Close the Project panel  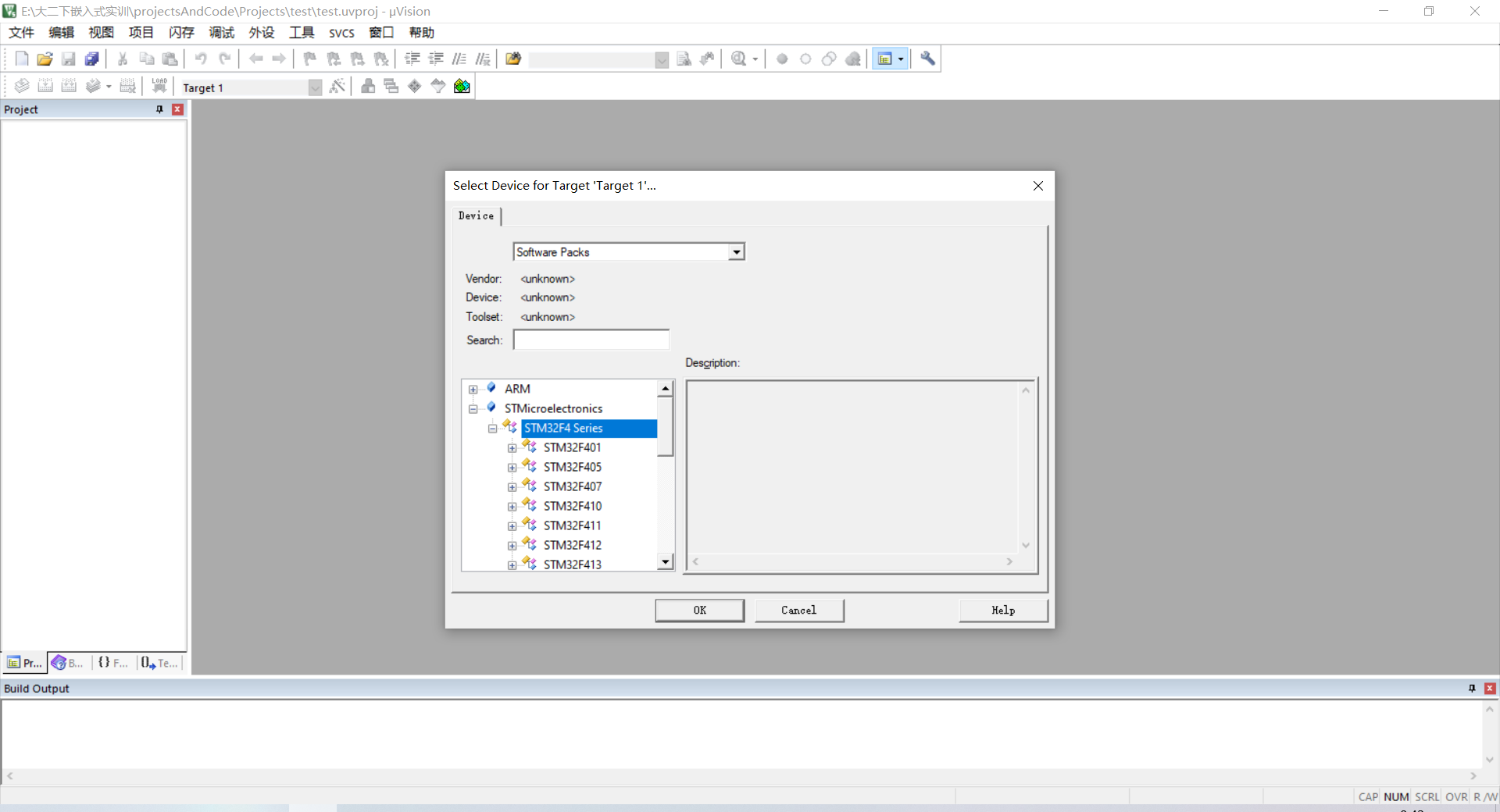[x=177, y=109]
